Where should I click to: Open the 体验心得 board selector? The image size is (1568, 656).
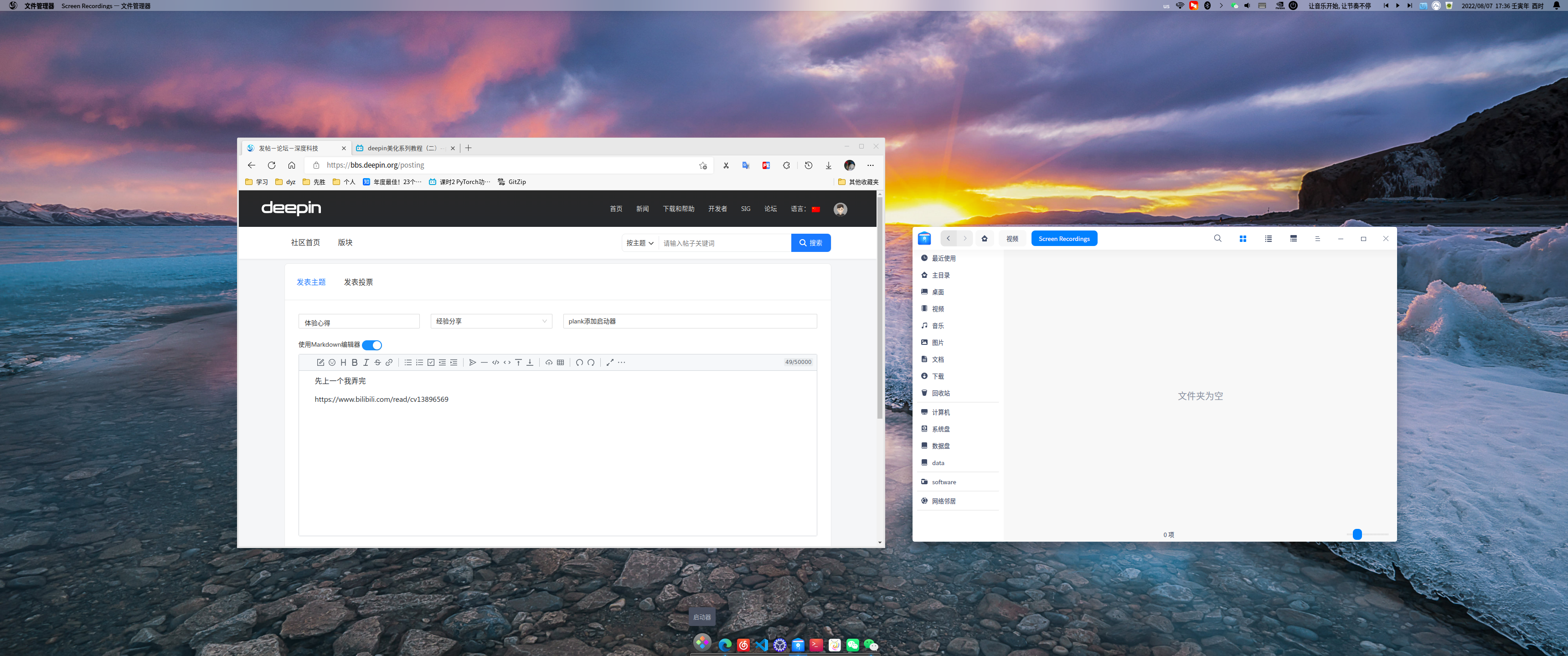(x=359, y=322)
